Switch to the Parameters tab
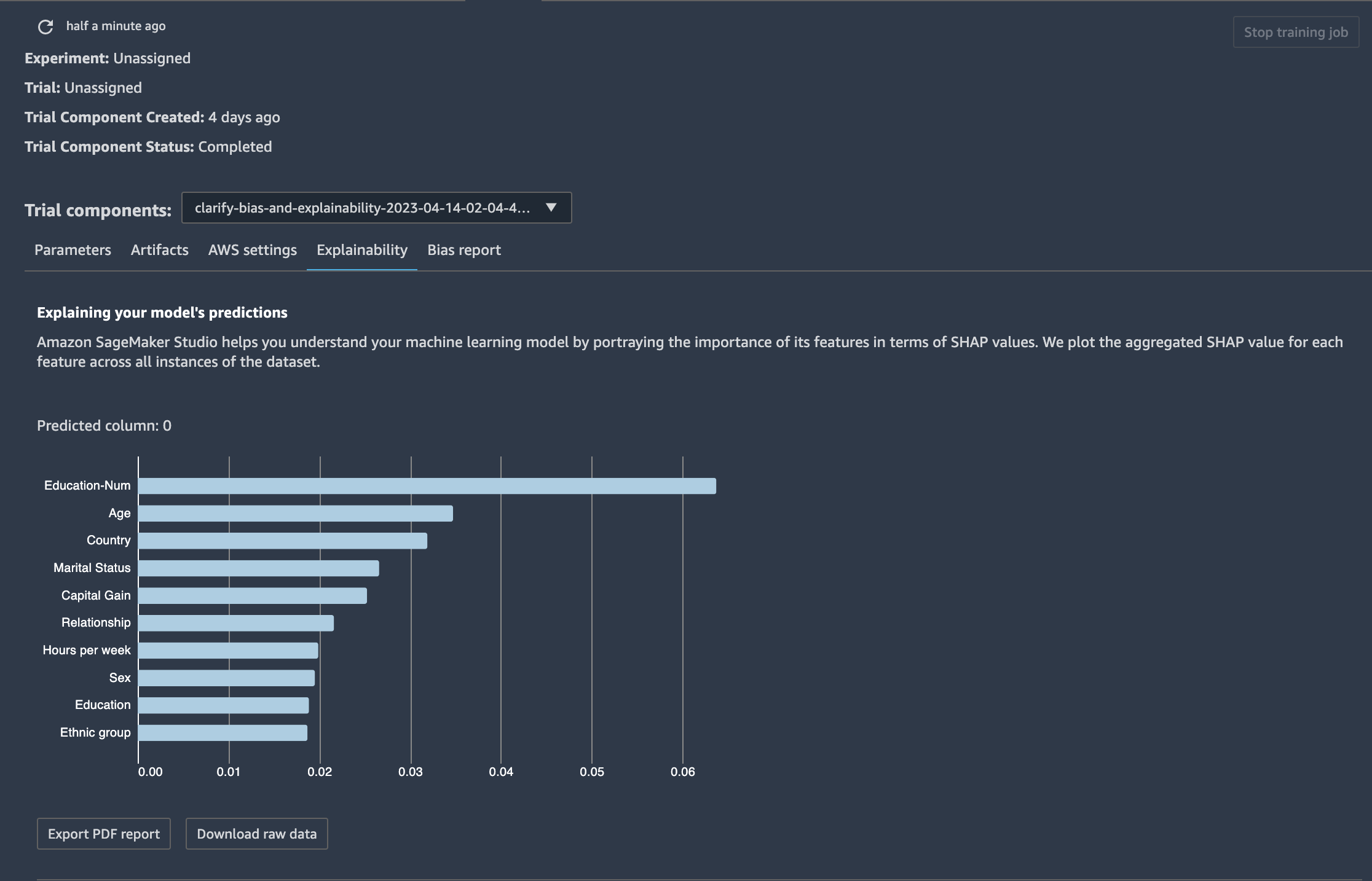This screenshot has height=881, width=1372. click(73, 250)
